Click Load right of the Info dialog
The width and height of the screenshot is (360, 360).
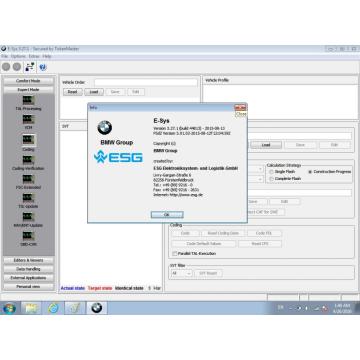pyautogui.click(x=266, y=145)
